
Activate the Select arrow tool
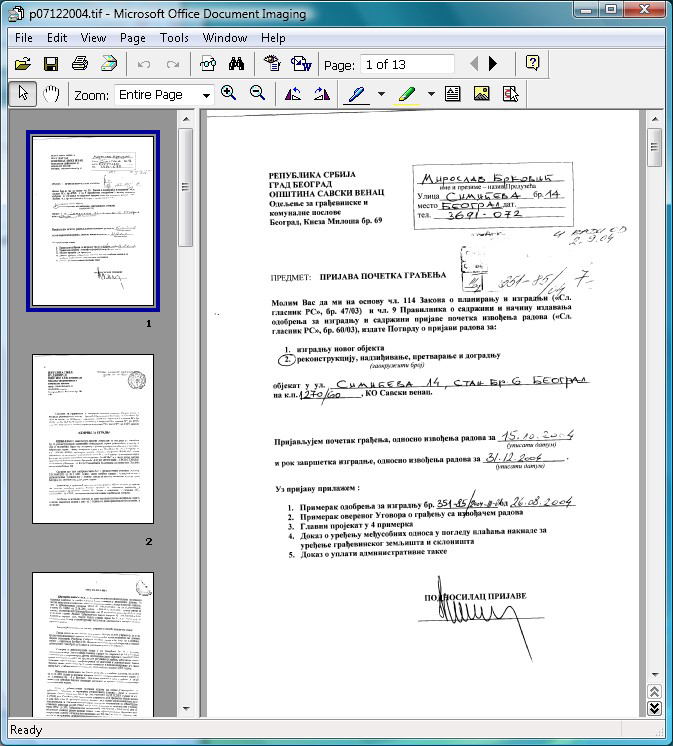pos(22,94)
